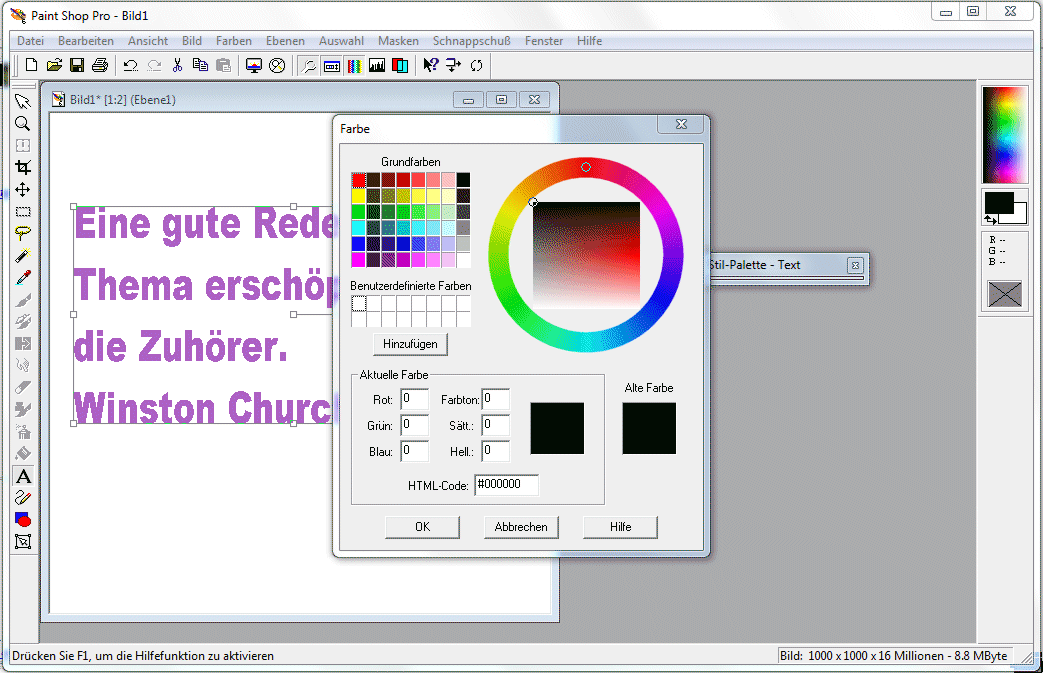Select the Text tool marked A

click(x=23, y=476)
